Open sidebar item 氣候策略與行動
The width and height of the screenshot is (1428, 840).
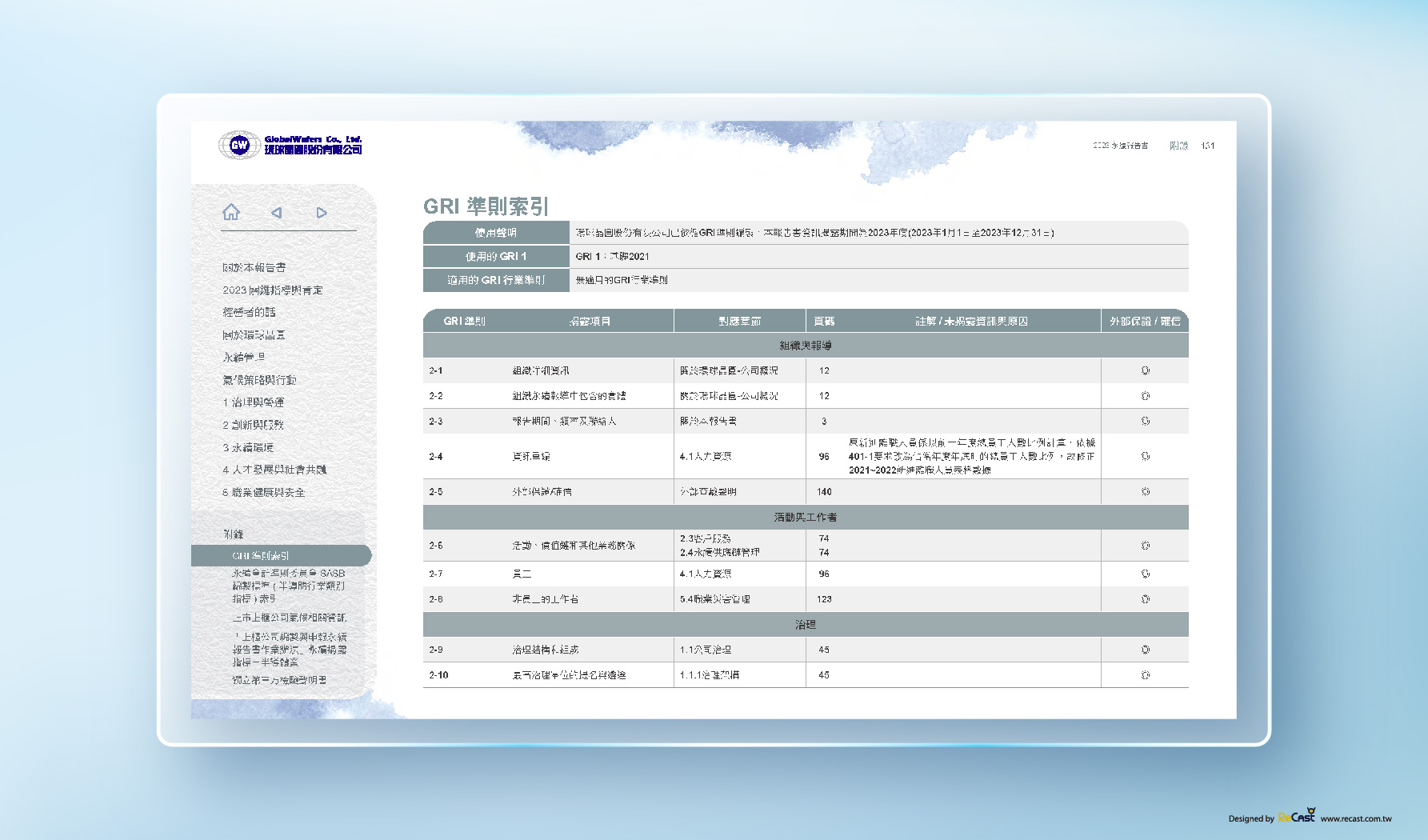[260, 380]
